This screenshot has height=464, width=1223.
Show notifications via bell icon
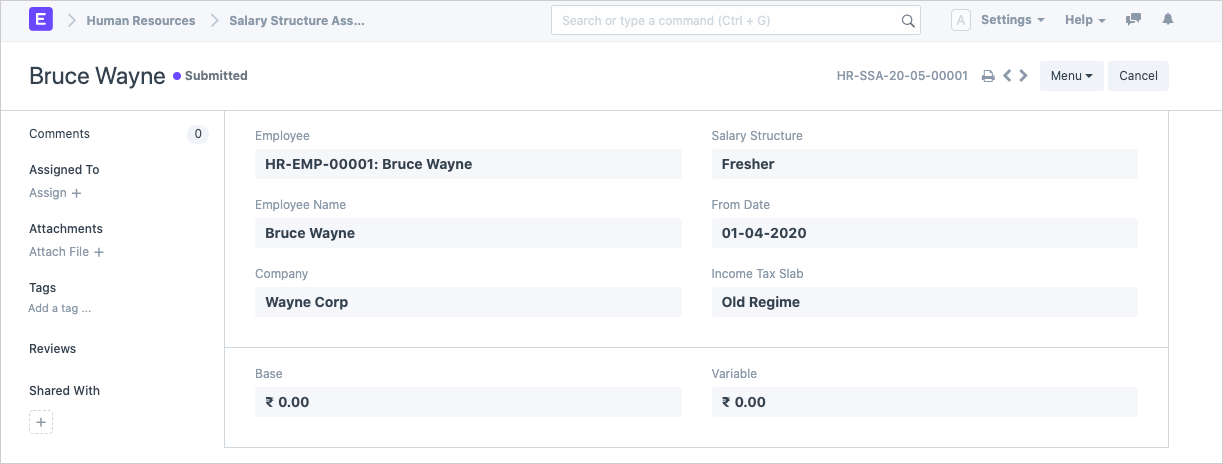point(1167,20)
